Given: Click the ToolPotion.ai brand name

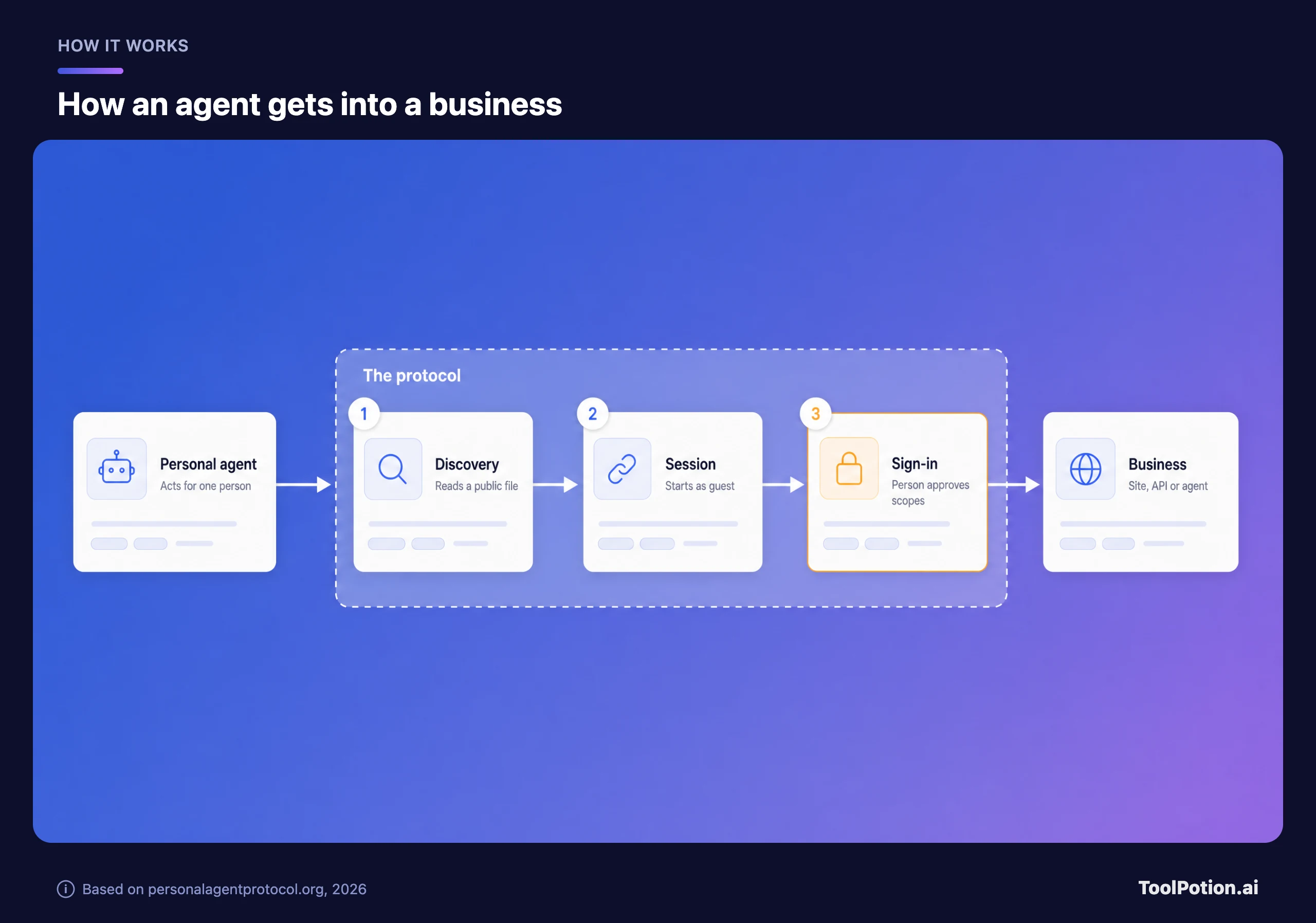Looking at the screenshot, I should coord(1198,888).
